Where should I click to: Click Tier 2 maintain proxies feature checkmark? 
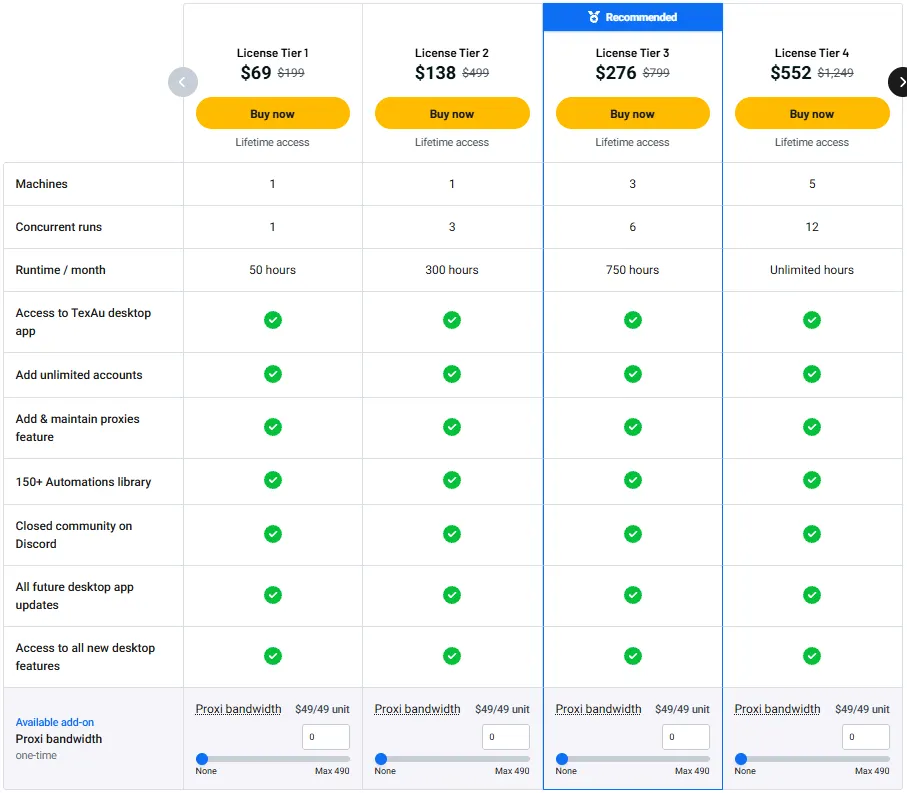(x=452, y=427)
